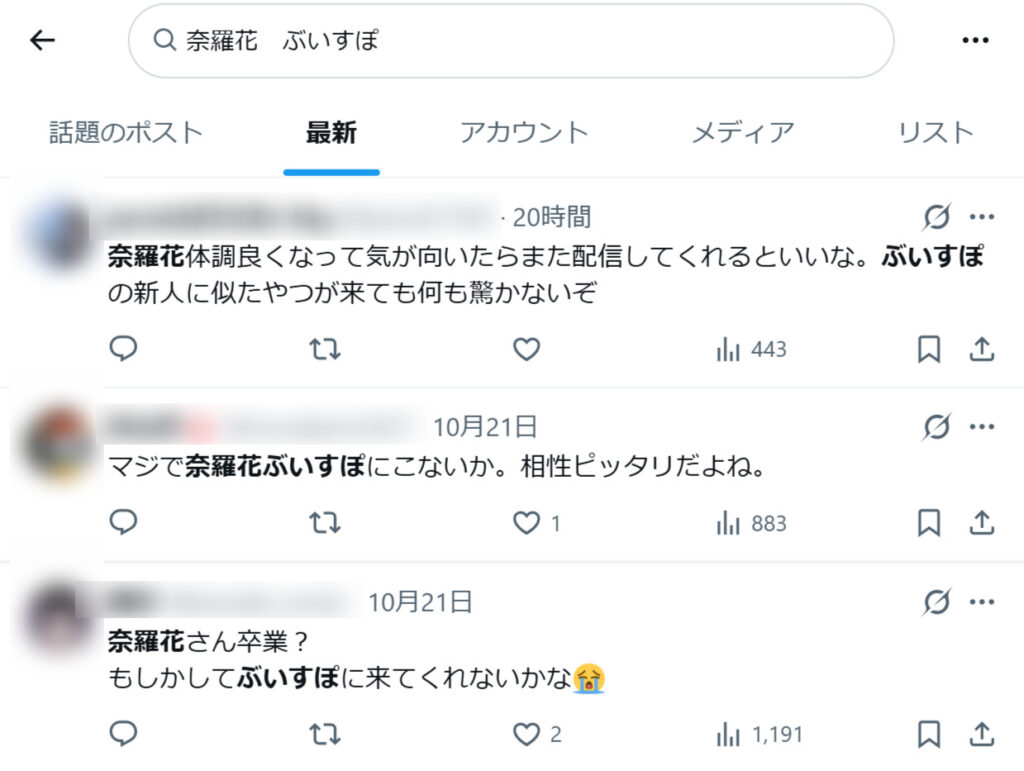Open the more options menu for the first tweet
Image resolution: width=1024 pixels, height=771 pixels.
coord(982,215)
